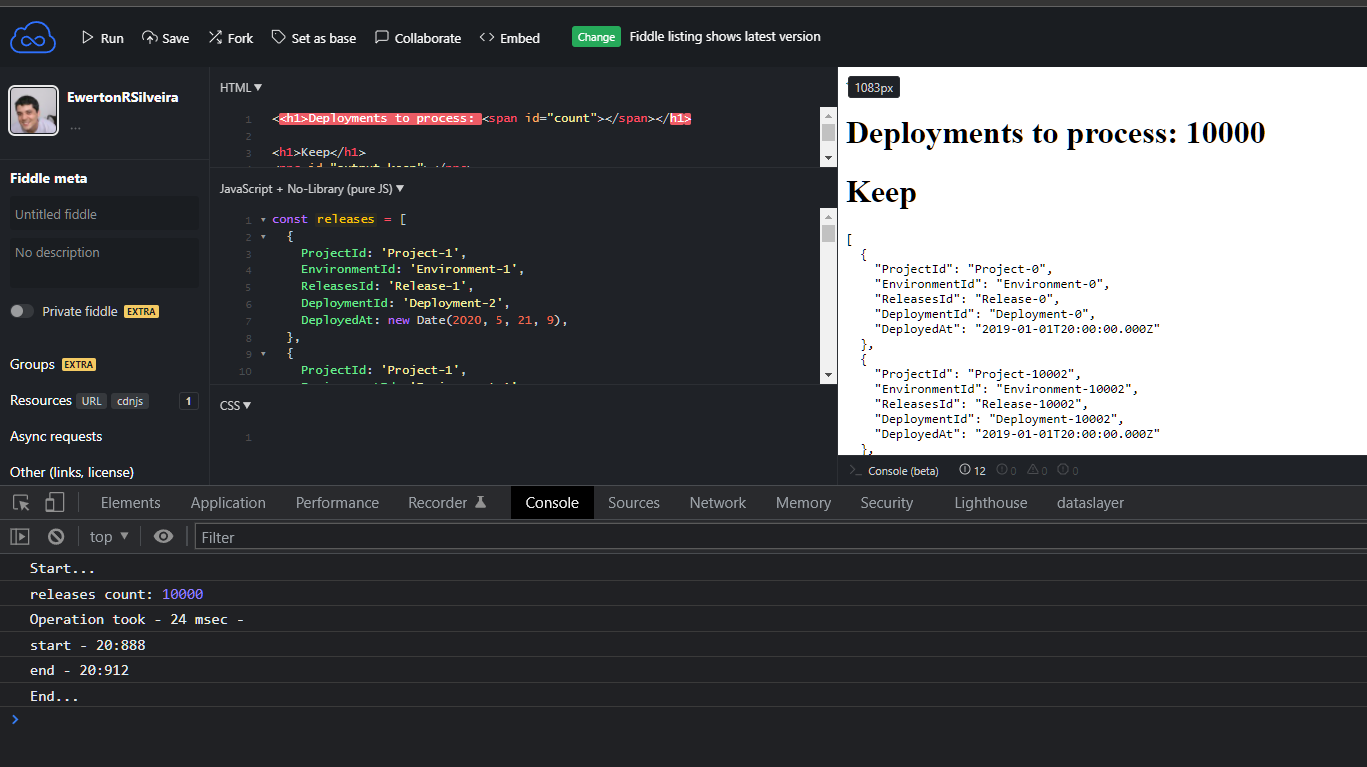Save the fiddle
This screenshot has height=767, width=1367.
coord(165,38)
